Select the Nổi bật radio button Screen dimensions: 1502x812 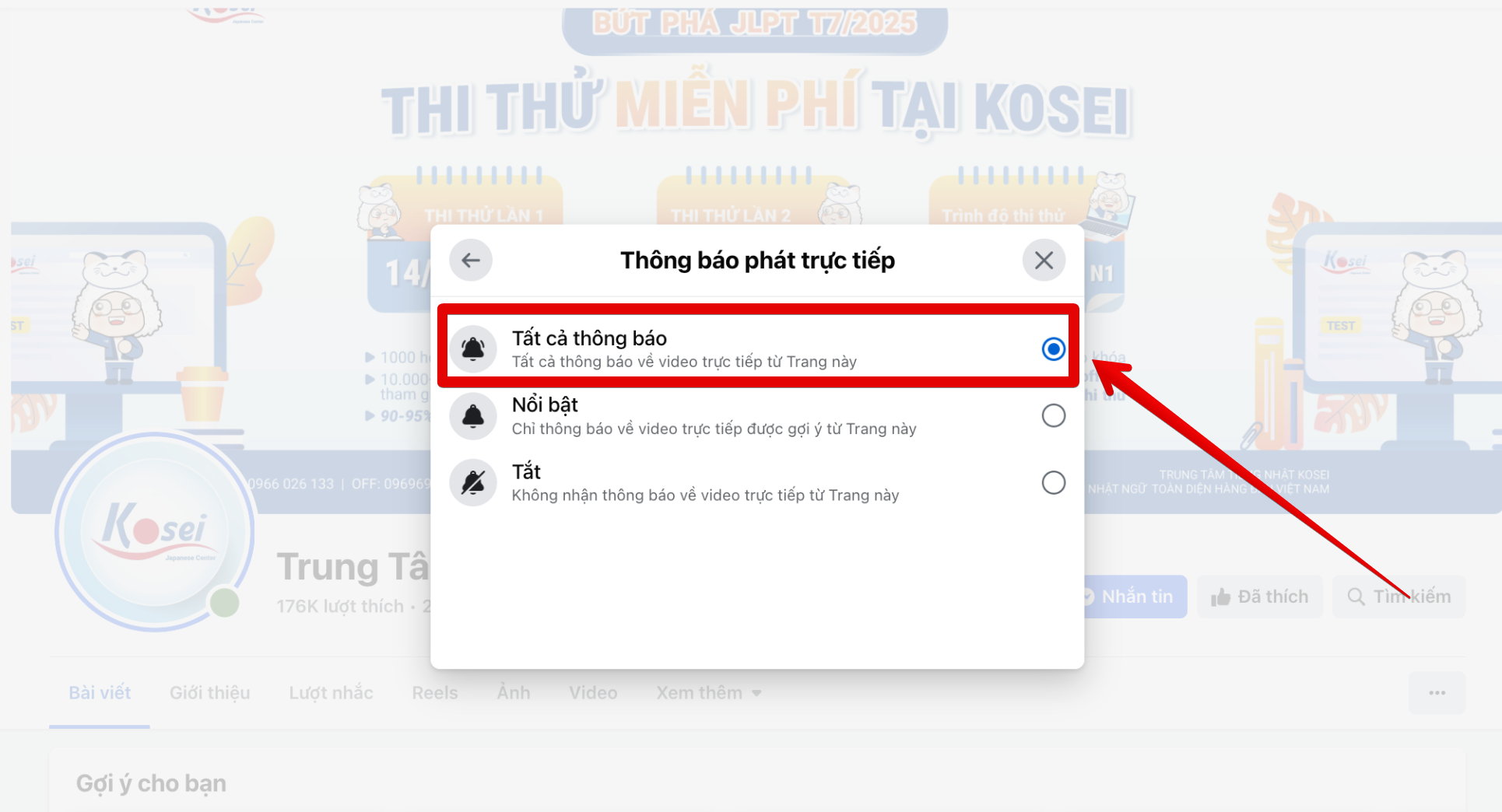(x=1053, y=415)
